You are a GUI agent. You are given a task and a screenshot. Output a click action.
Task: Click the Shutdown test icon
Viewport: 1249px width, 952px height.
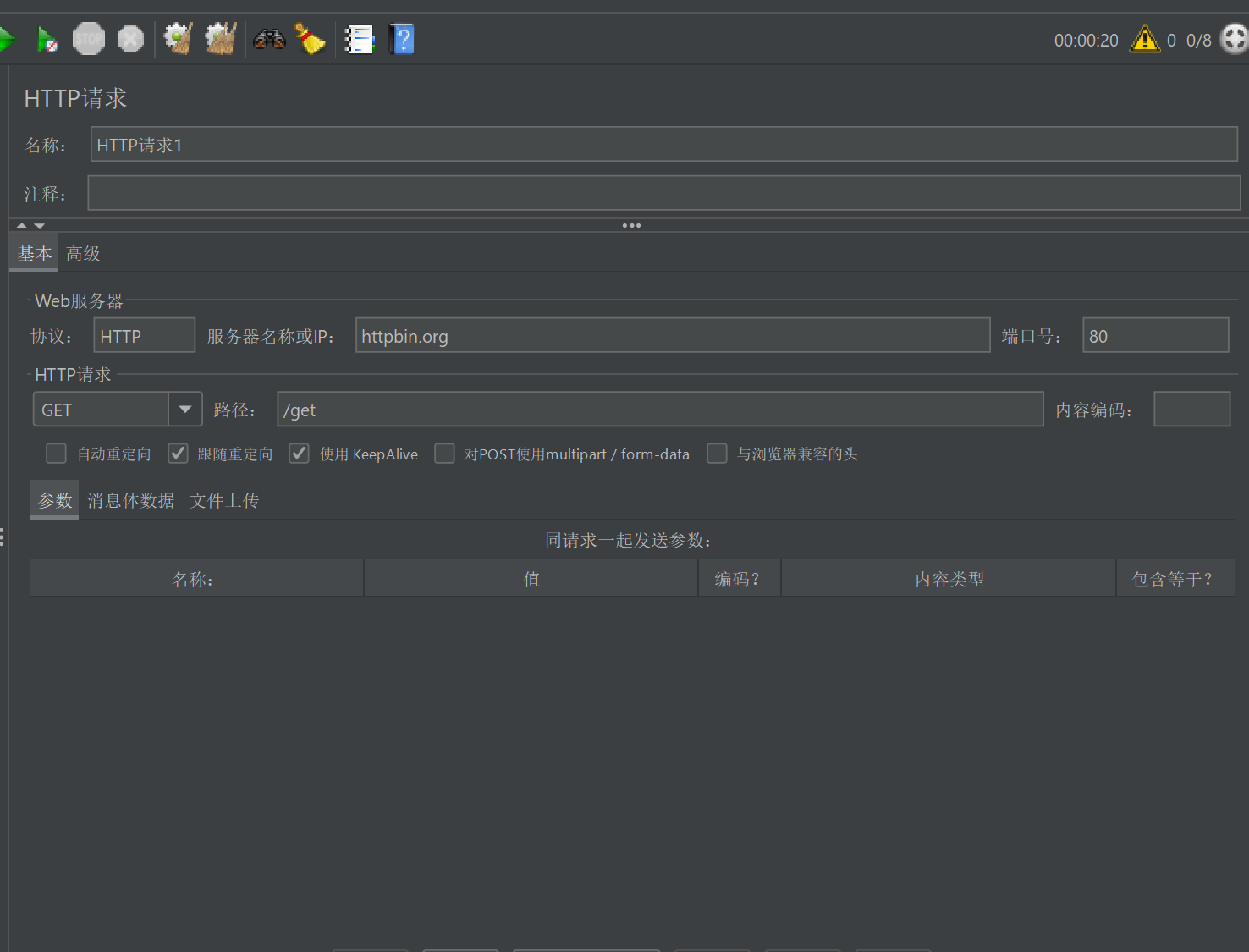pyautogui.click(x=130, y=39)
